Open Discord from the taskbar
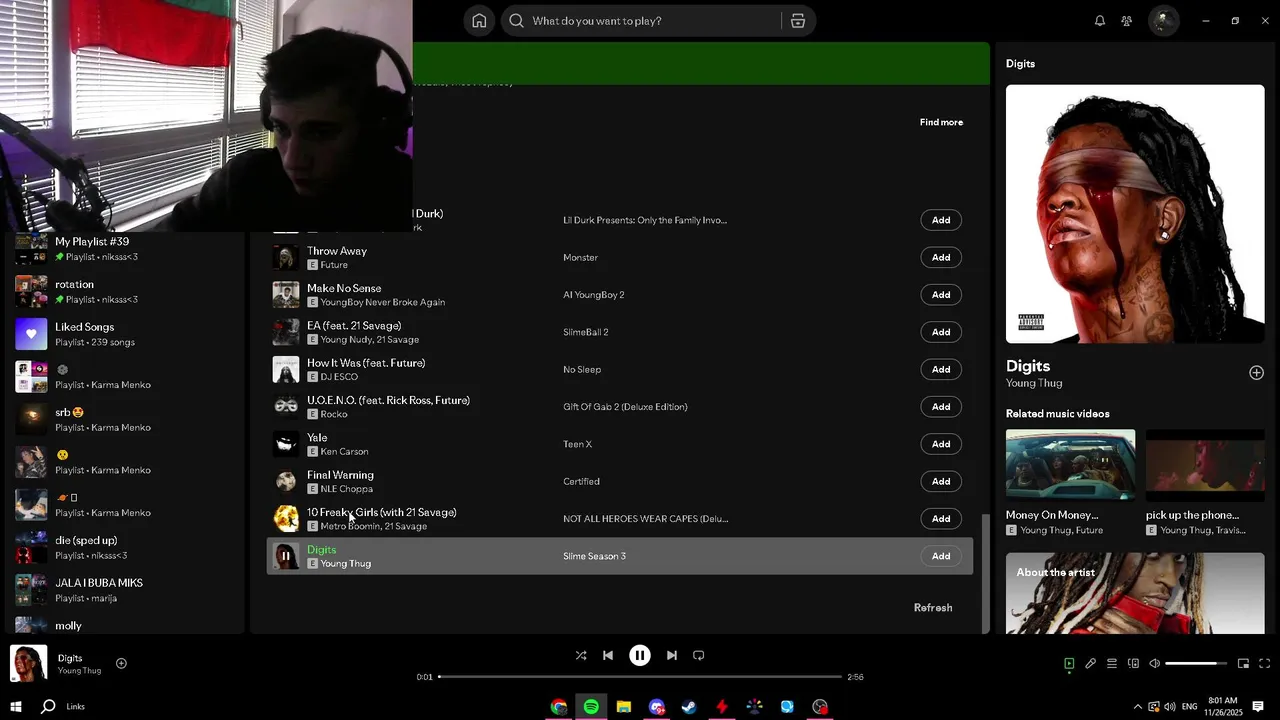 pyautogui.click(x=656, y=707)
